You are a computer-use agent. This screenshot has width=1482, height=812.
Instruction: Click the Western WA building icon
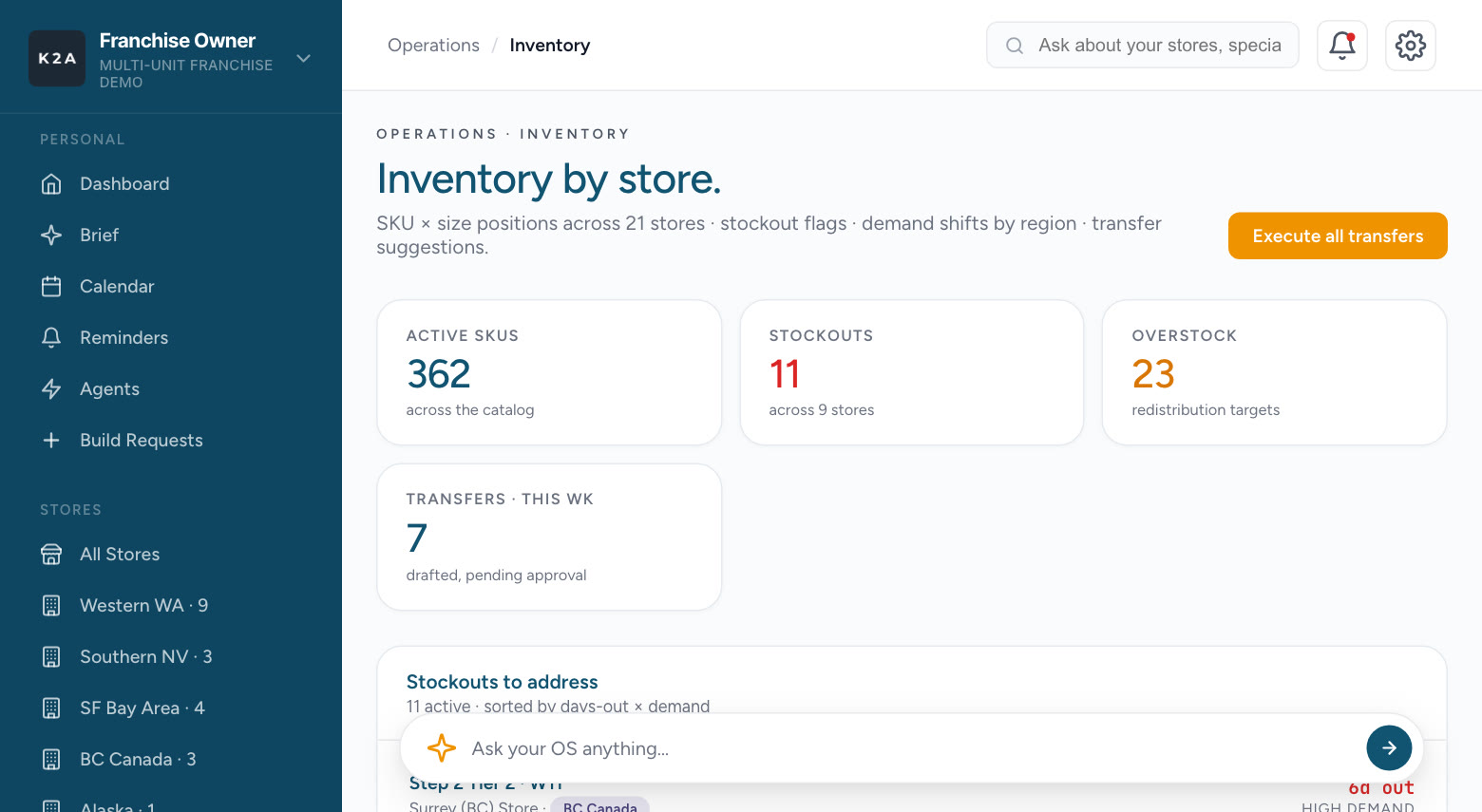[x=51, y=606]
